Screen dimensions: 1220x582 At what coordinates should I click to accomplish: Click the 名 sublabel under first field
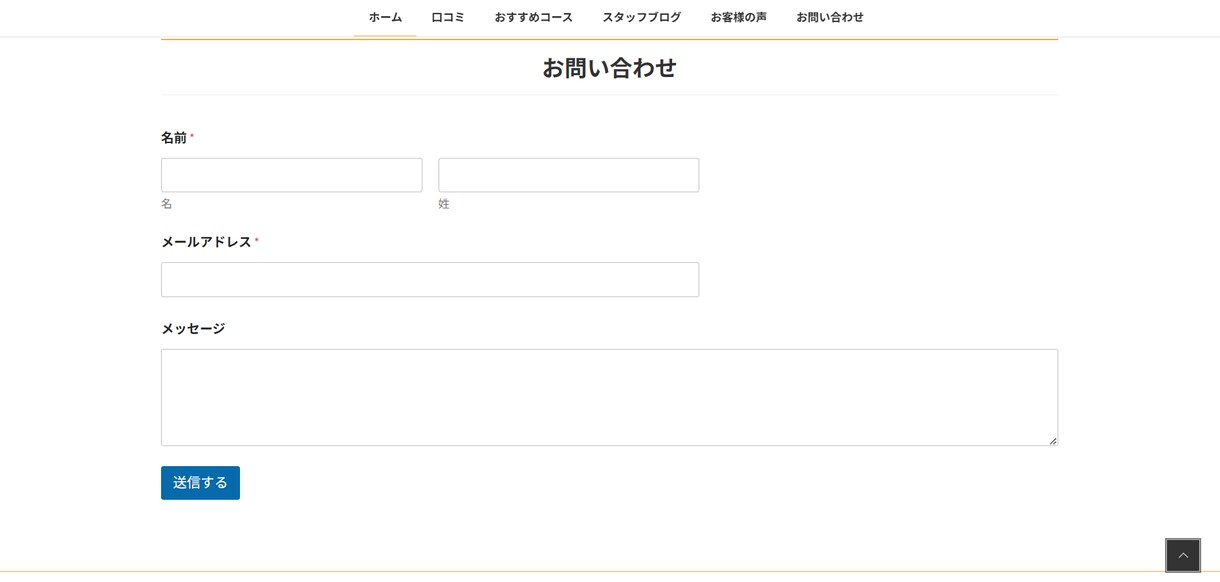(x=167, y=204)
